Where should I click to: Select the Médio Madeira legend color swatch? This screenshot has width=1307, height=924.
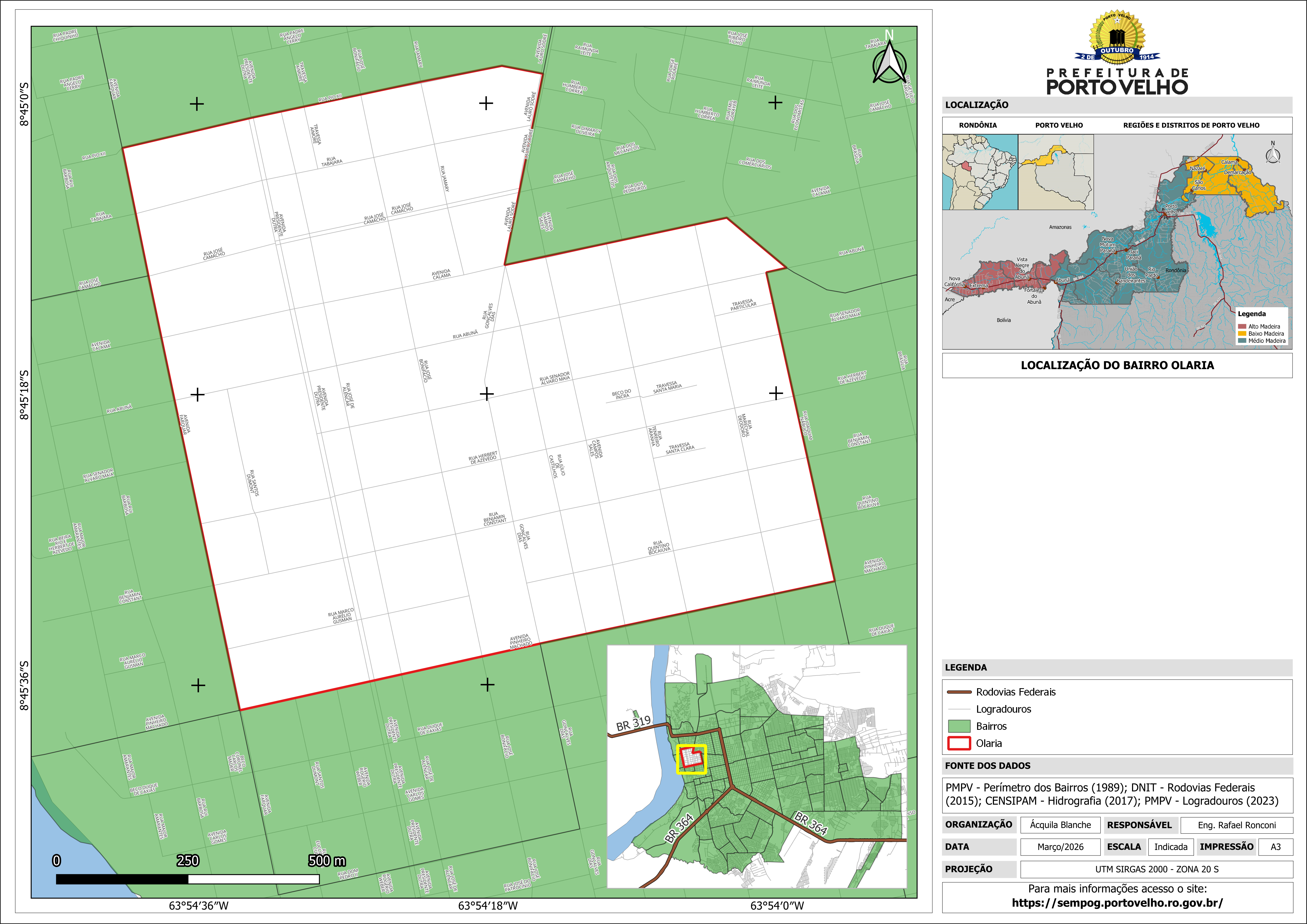pos(1242,340)
